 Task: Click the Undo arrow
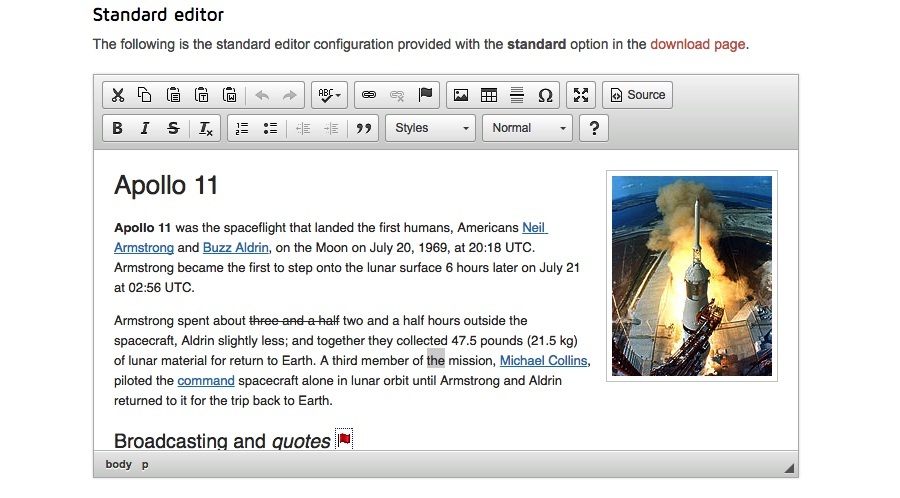(262, 95)
